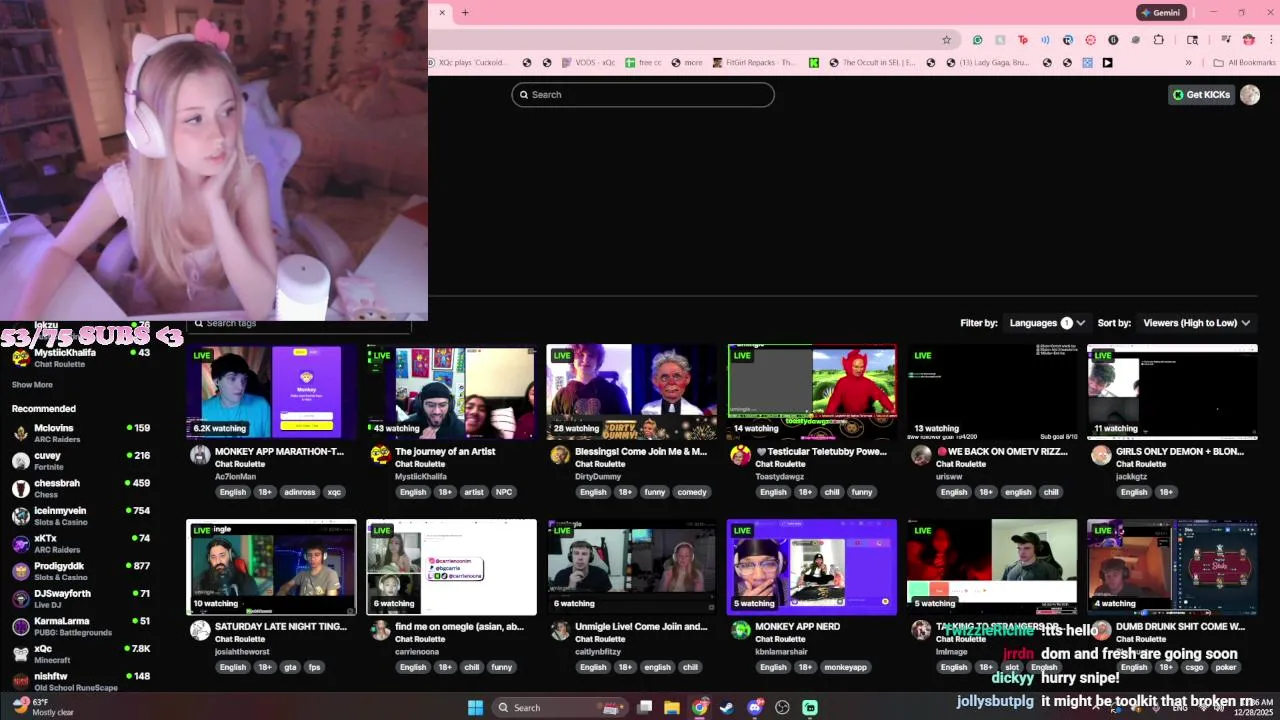The height and width of the screenshot is (720, 1280).
Task: Open MystiicKhalifa channel in the sidebar
Action: (x=80, y=357)
